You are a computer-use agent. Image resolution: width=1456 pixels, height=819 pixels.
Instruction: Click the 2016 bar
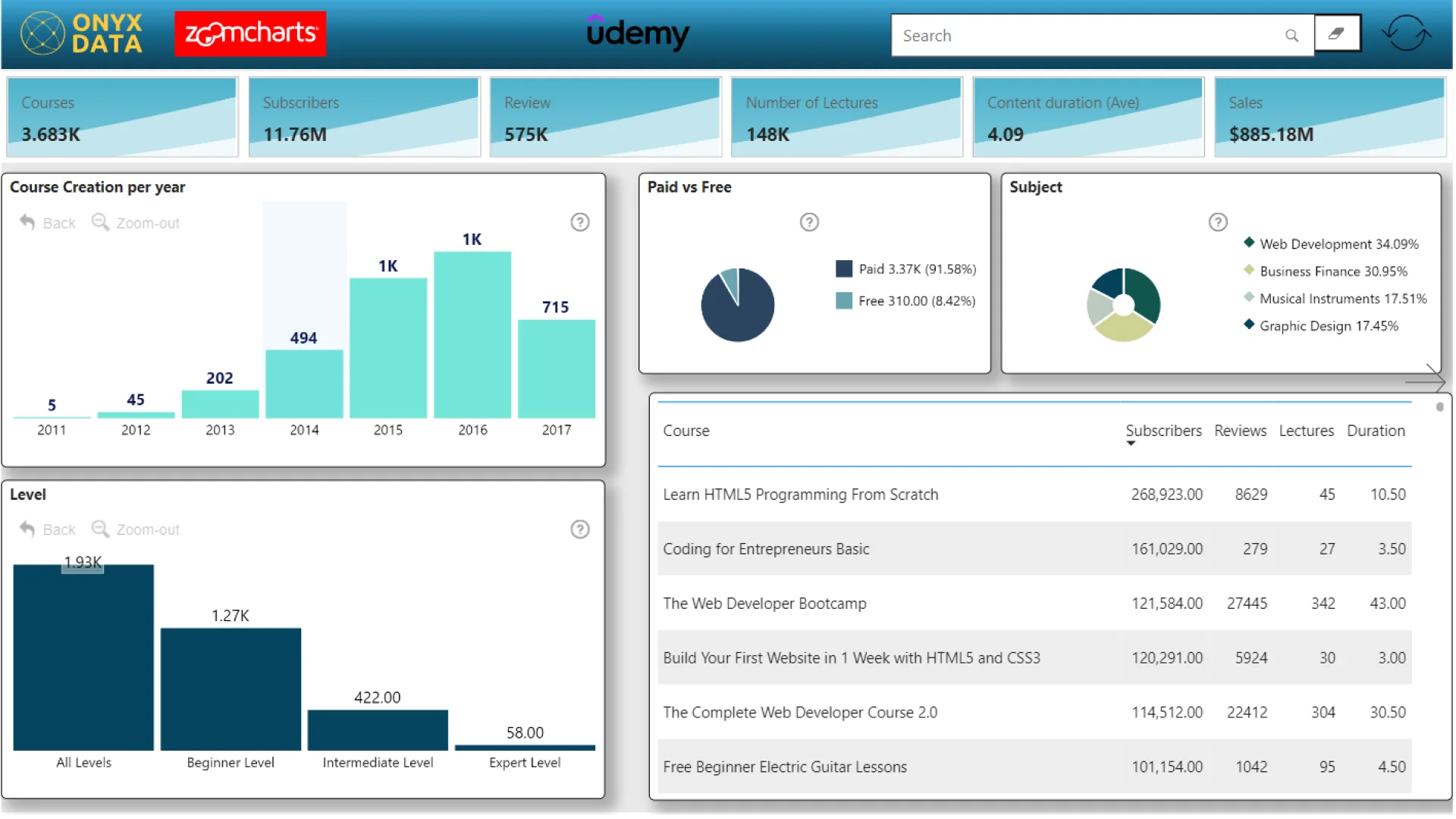tap(472, 335)
